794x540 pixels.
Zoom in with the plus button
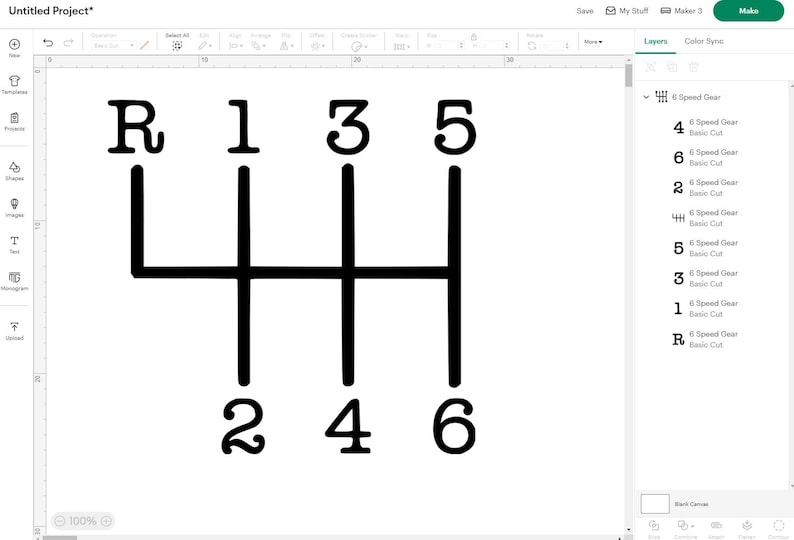coord(106,521)
